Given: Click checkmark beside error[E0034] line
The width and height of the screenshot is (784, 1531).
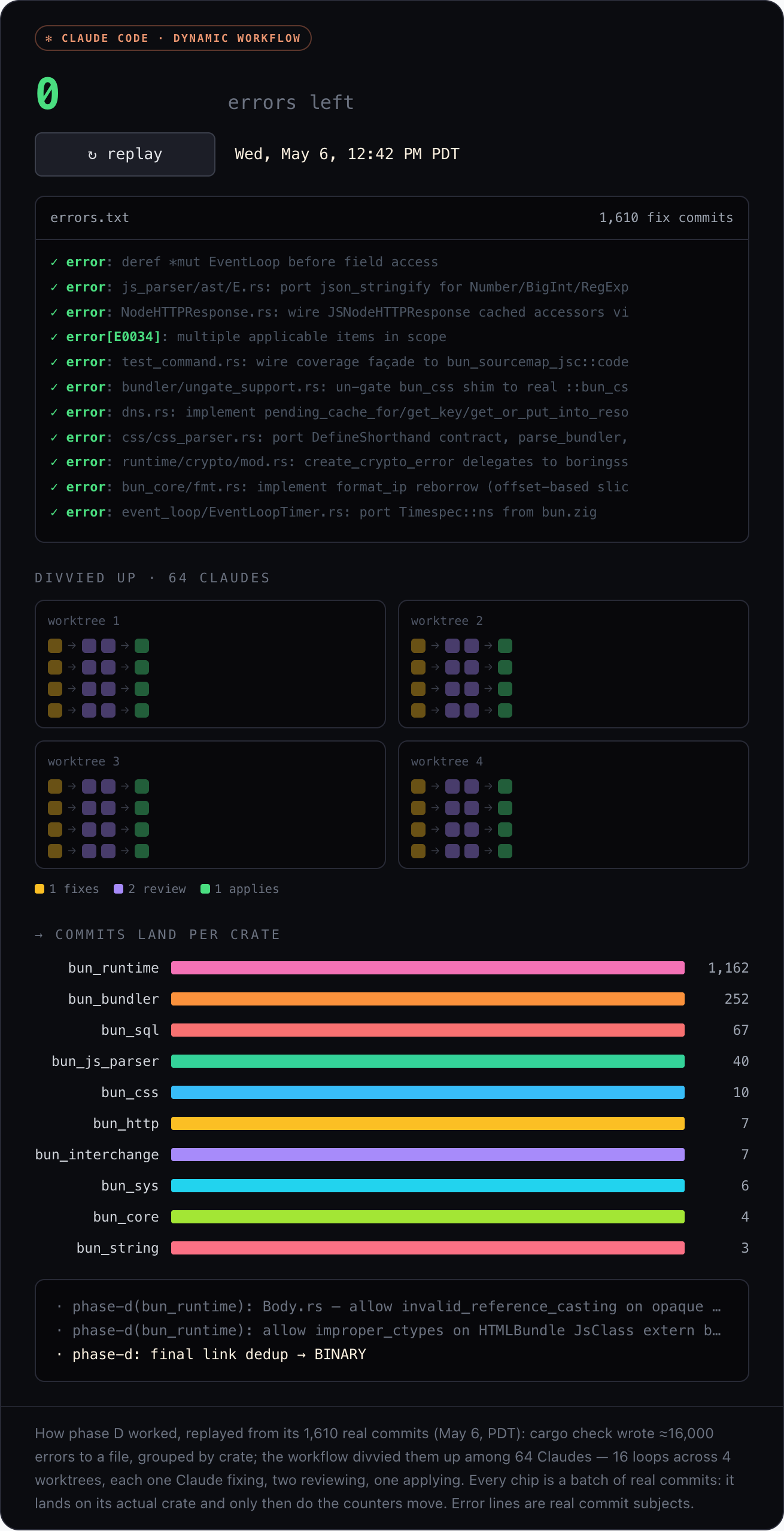Looking at the screenshot, I should [54, 337].
